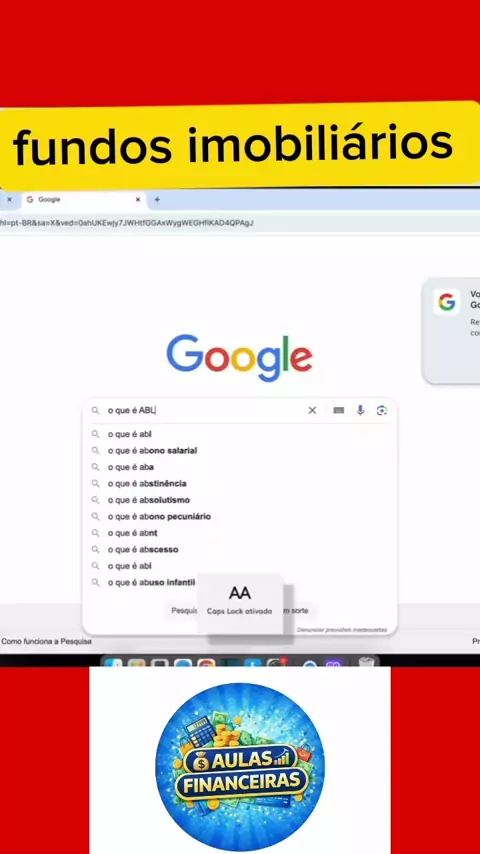Click the Aulas Financeiras round logo
480x854 pixels.
[x=240, y=767]
